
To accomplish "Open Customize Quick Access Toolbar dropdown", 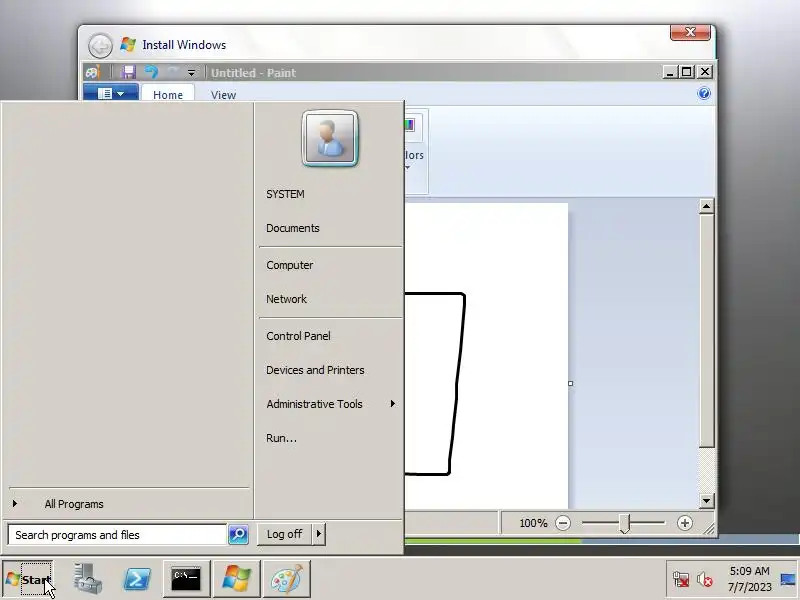I will click(x=191, y=73).
